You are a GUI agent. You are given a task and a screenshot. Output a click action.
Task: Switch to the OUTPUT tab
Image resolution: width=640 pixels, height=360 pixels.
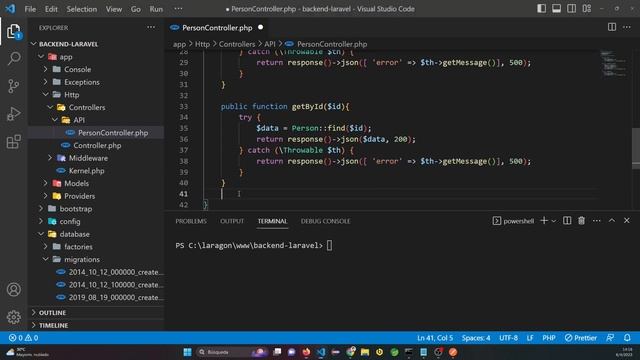(x=232, y=221)
